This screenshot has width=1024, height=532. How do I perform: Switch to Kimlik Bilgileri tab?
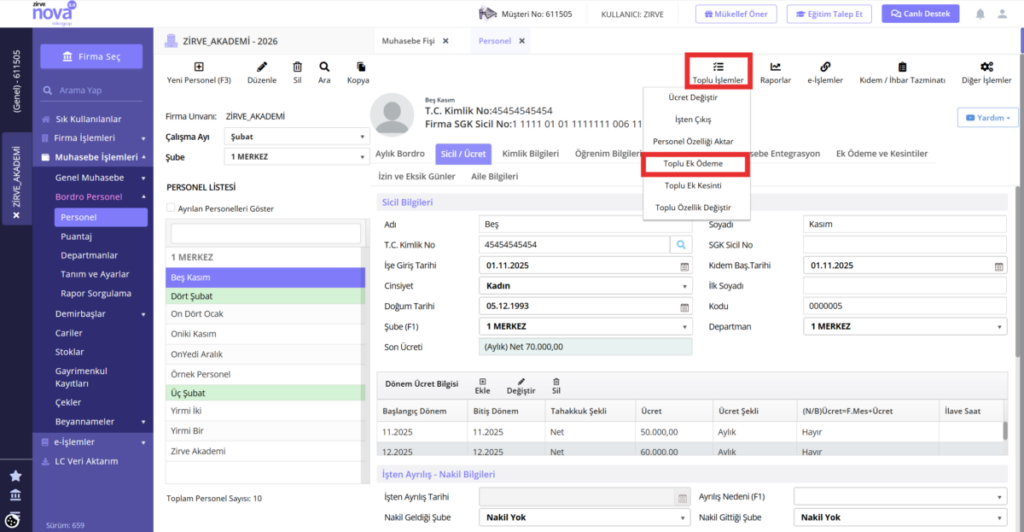(x=530, y=153)
